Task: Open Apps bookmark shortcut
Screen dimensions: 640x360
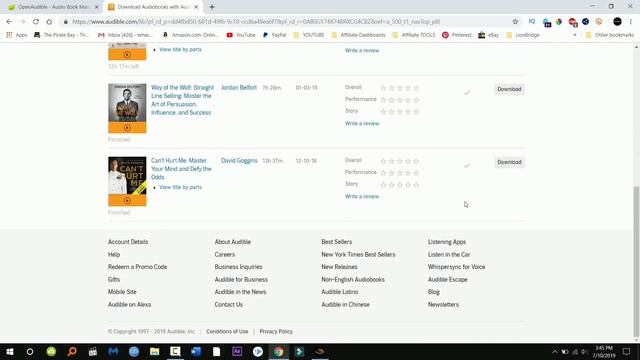Action: (16, 35)
